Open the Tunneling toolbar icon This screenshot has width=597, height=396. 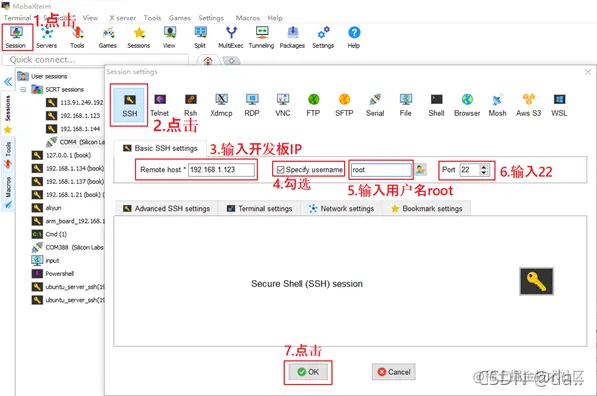tap(261, 37)
